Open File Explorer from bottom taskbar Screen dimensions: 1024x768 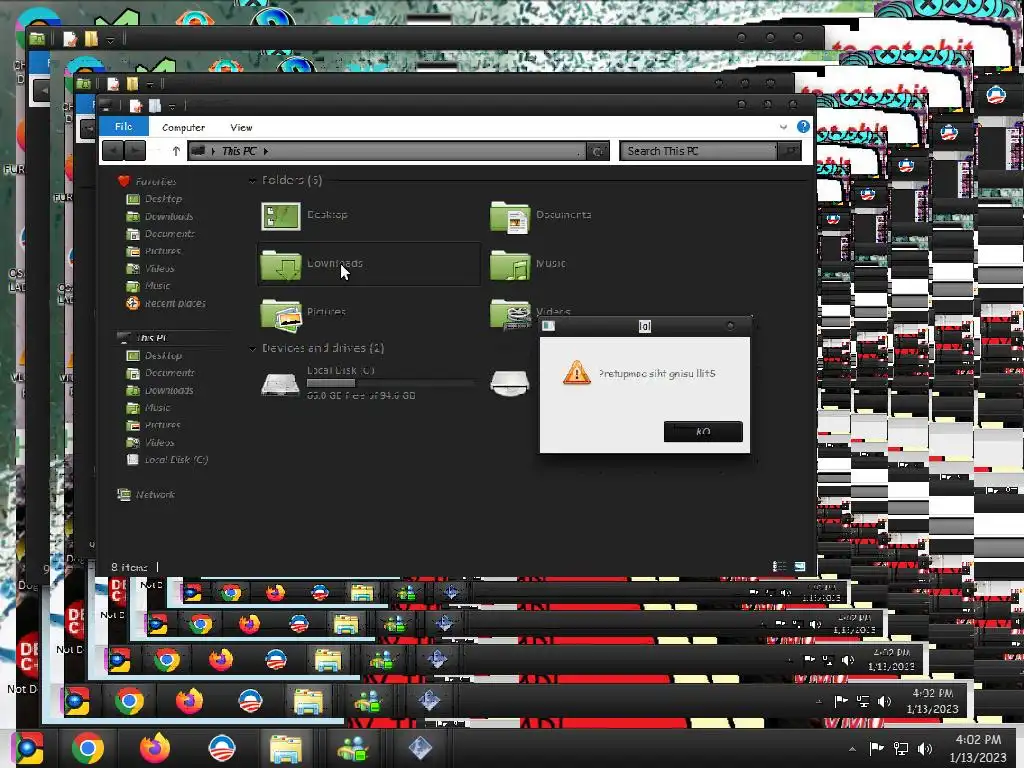point(285,748)
